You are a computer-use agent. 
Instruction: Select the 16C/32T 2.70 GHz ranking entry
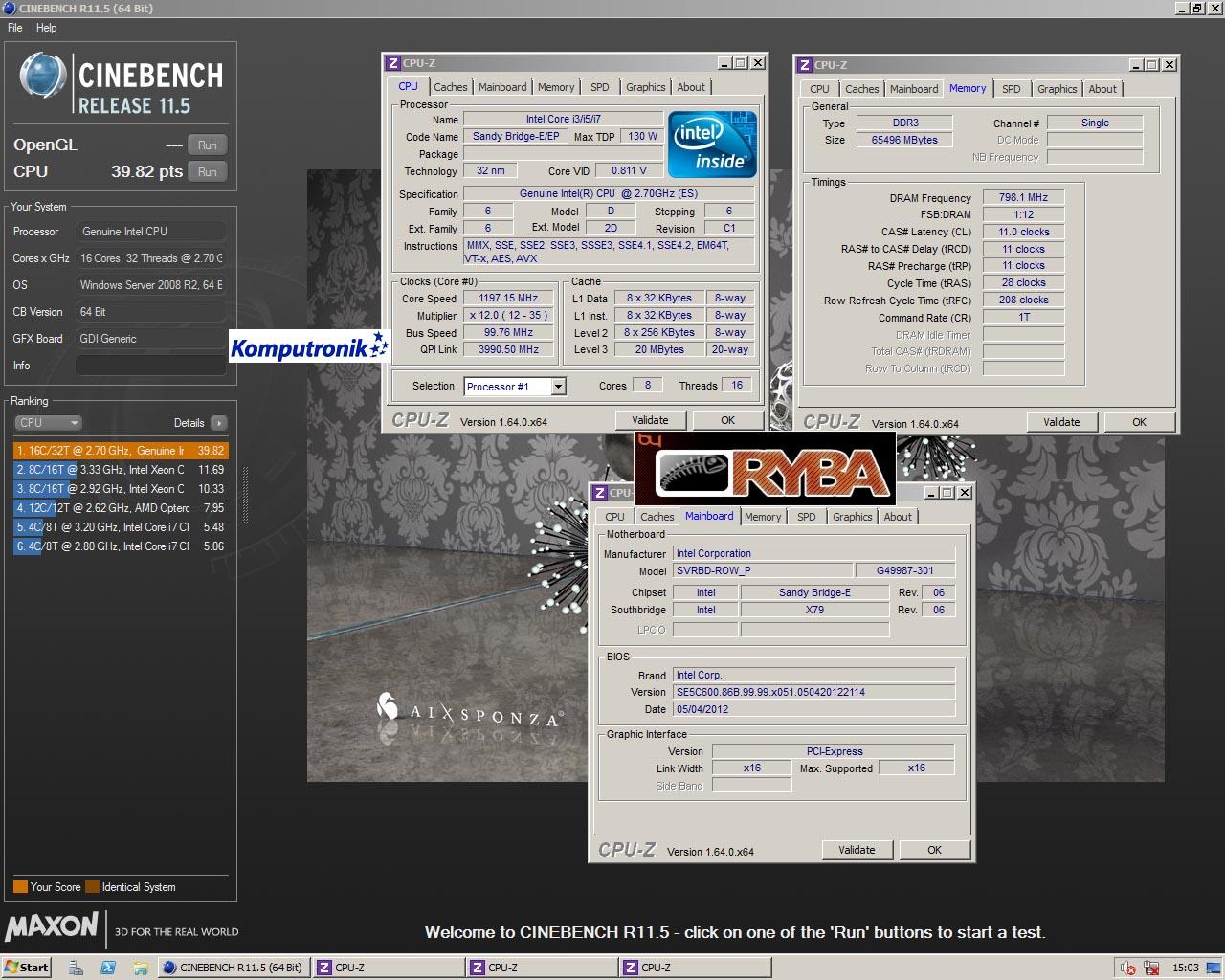point(121,450)
